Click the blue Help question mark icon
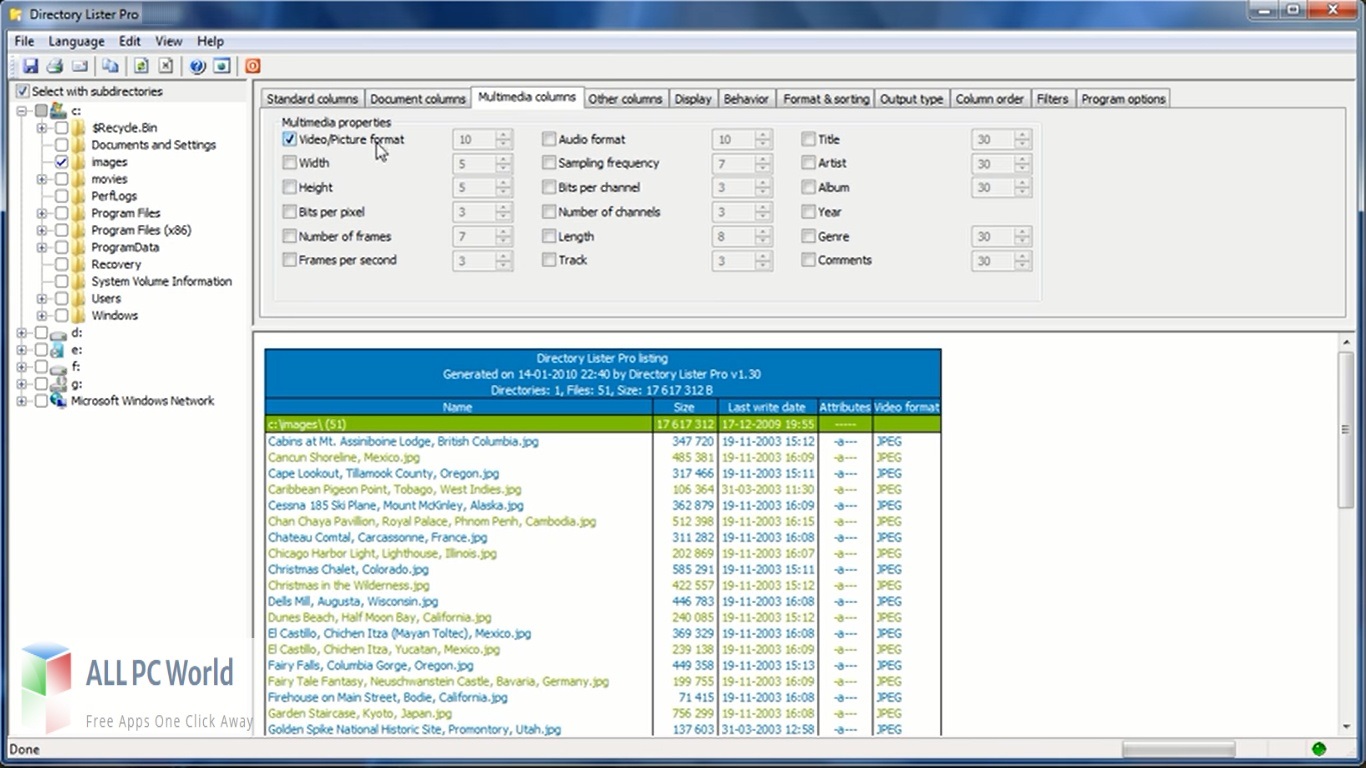 pos(197,66)
